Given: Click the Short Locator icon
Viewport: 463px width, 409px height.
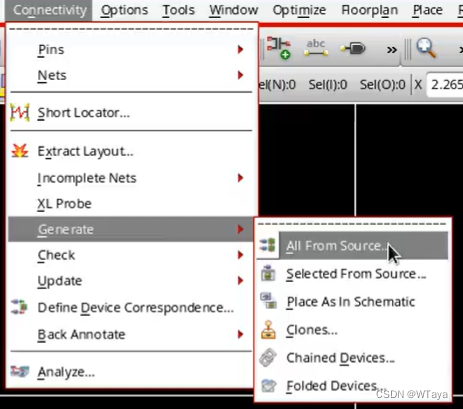Looking at the screenshot, I should pos(20,112).
